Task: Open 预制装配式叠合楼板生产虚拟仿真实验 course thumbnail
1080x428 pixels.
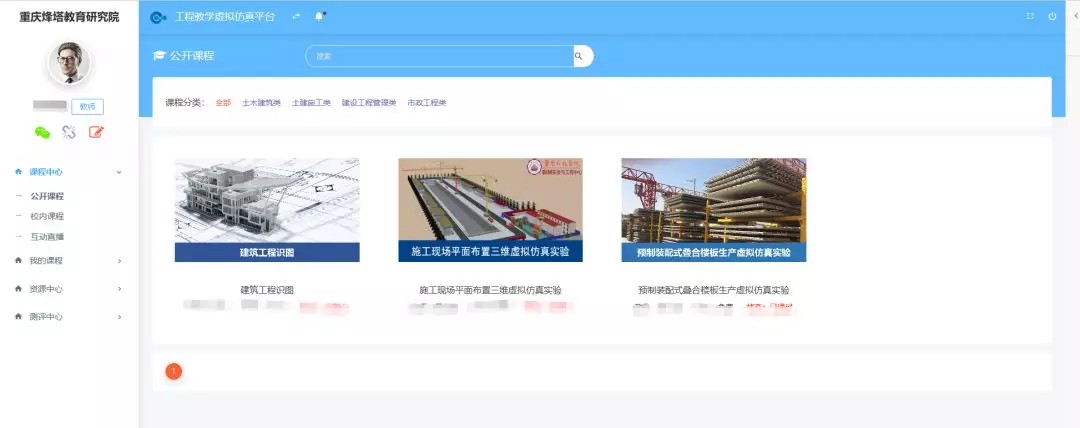Action: (714, 210)
